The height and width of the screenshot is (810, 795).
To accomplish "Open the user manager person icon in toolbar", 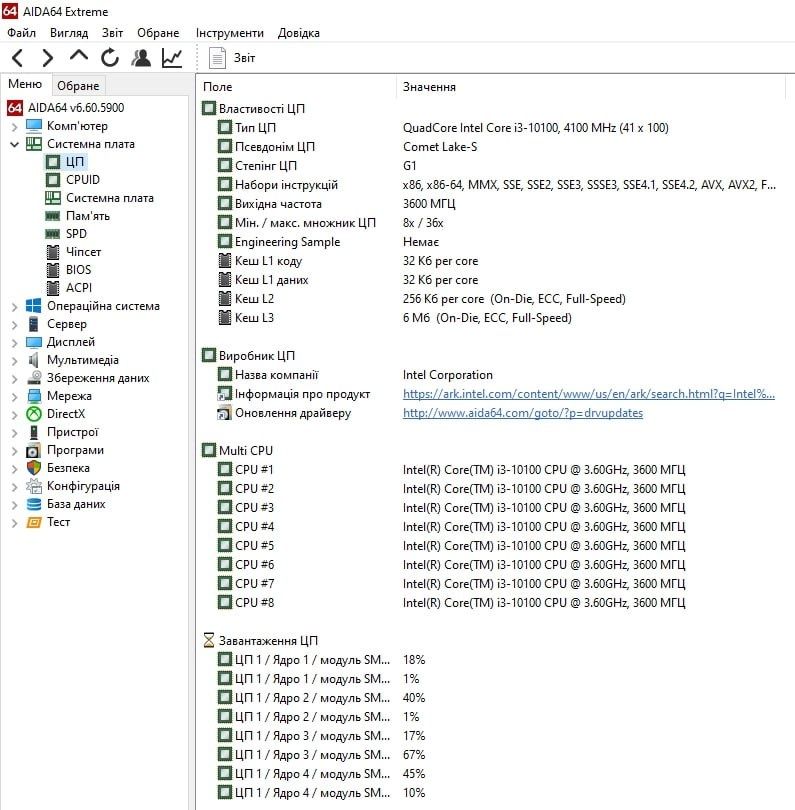I will [x=141, y=58].
